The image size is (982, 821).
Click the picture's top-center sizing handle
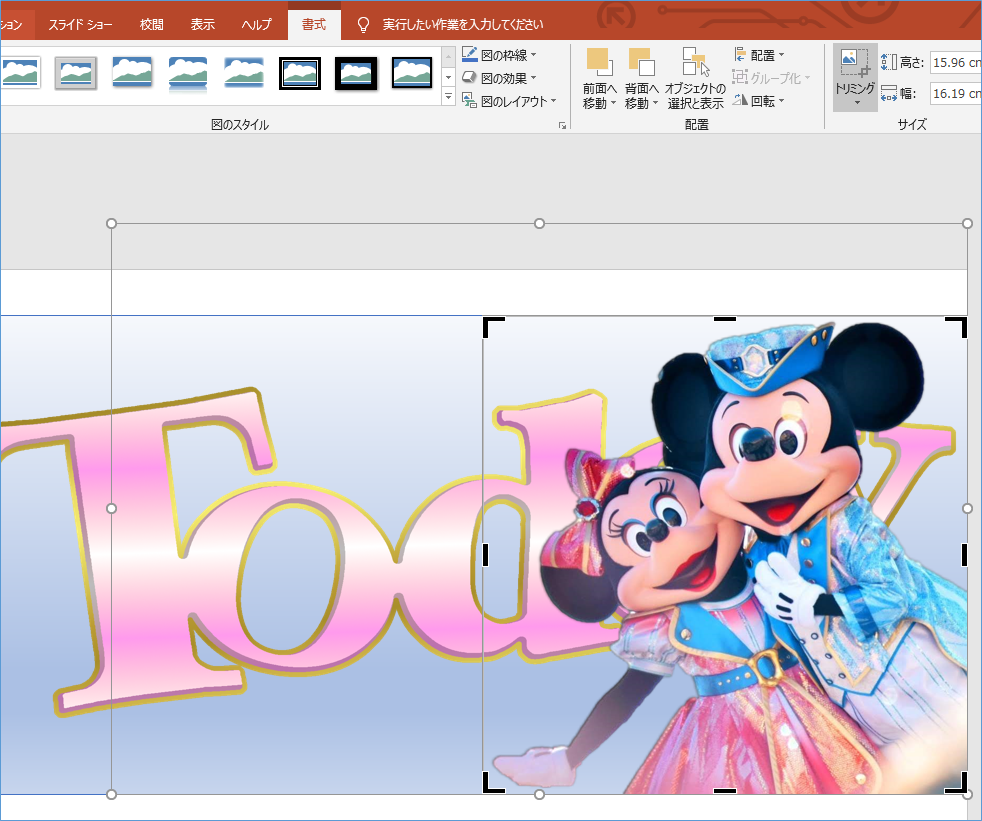tap(539, 224)
